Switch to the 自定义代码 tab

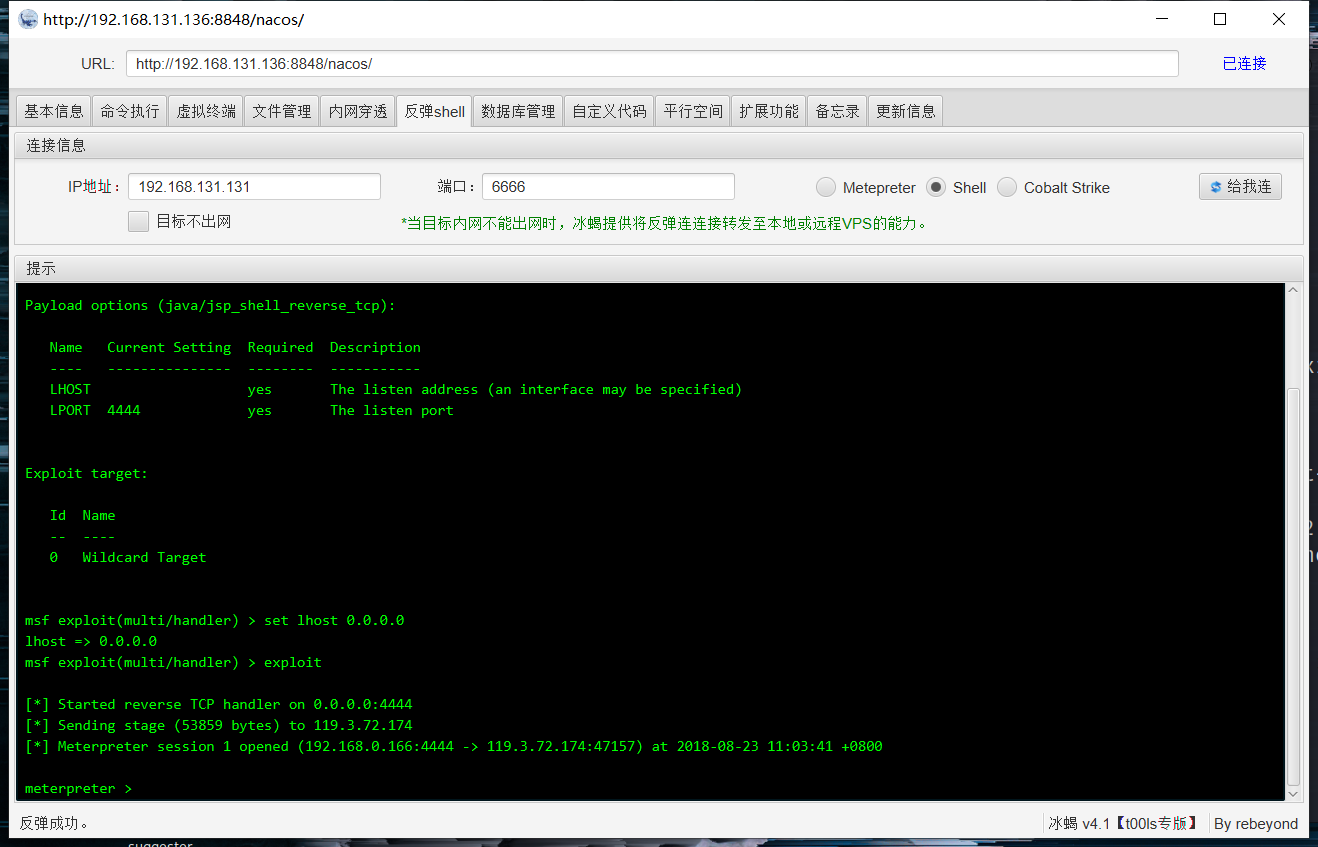(609, 111)
